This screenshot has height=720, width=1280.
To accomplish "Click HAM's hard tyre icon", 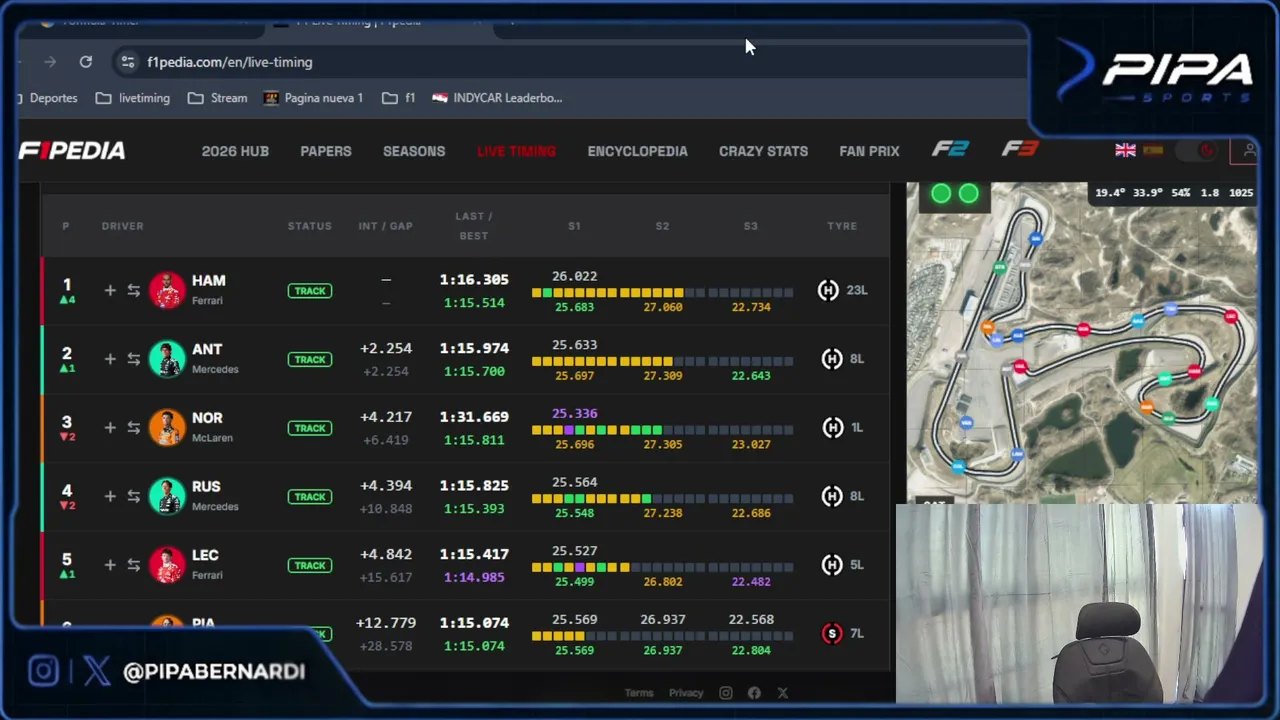I will (827, 290).
